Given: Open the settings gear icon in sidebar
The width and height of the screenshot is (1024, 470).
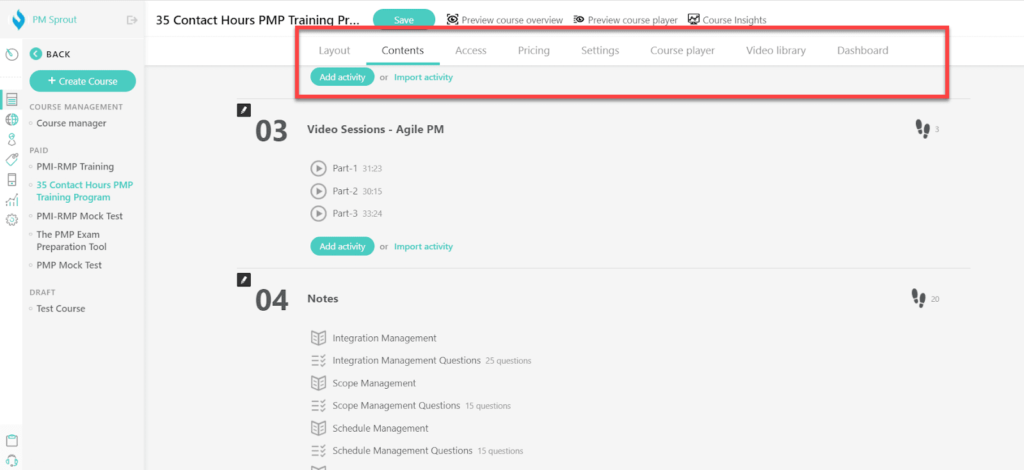Looking at the screenshot, I should click(x=12, y=220).
